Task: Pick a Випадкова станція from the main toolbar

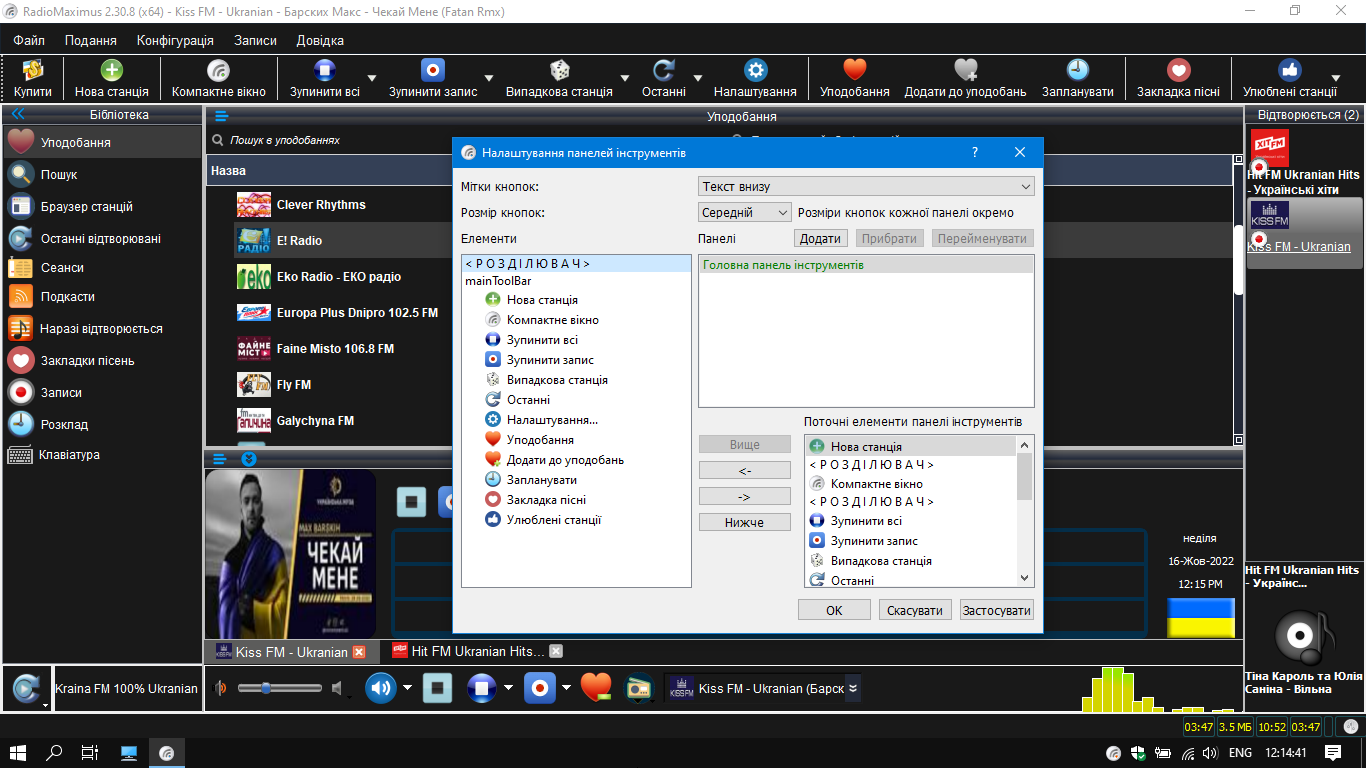Action: pos(559,79)
